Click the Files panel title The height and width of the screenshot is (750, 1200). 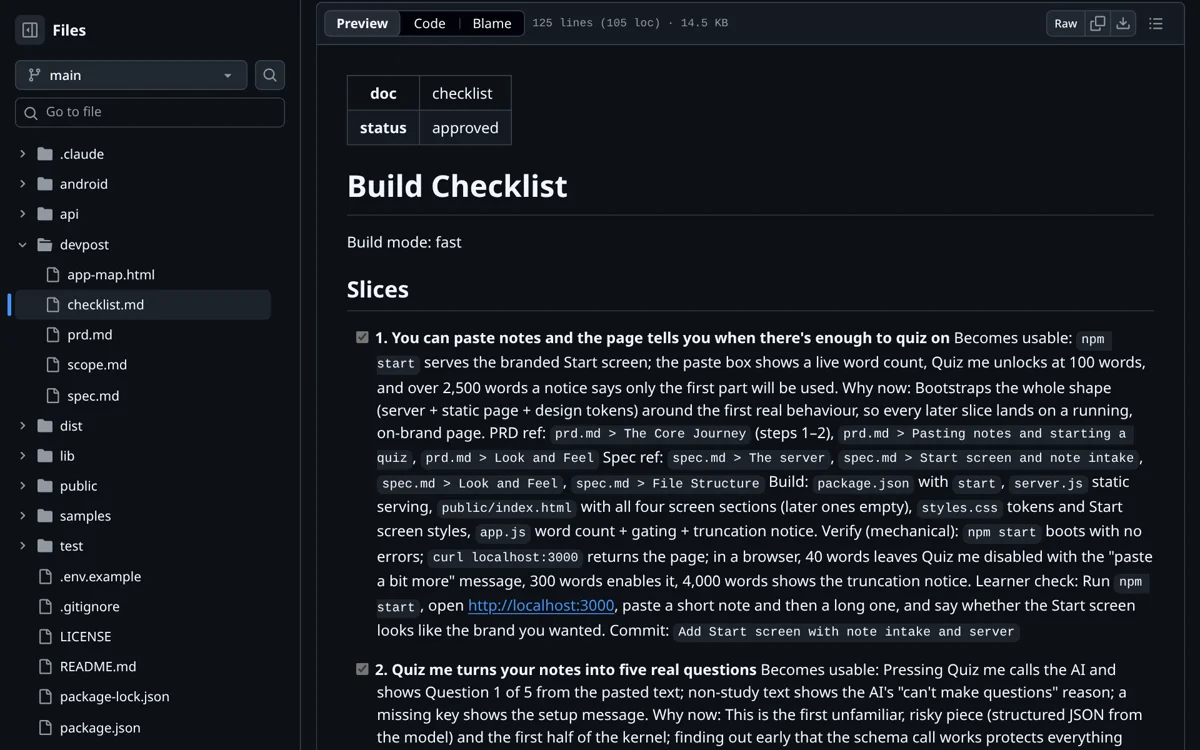[x=69, y=30]
